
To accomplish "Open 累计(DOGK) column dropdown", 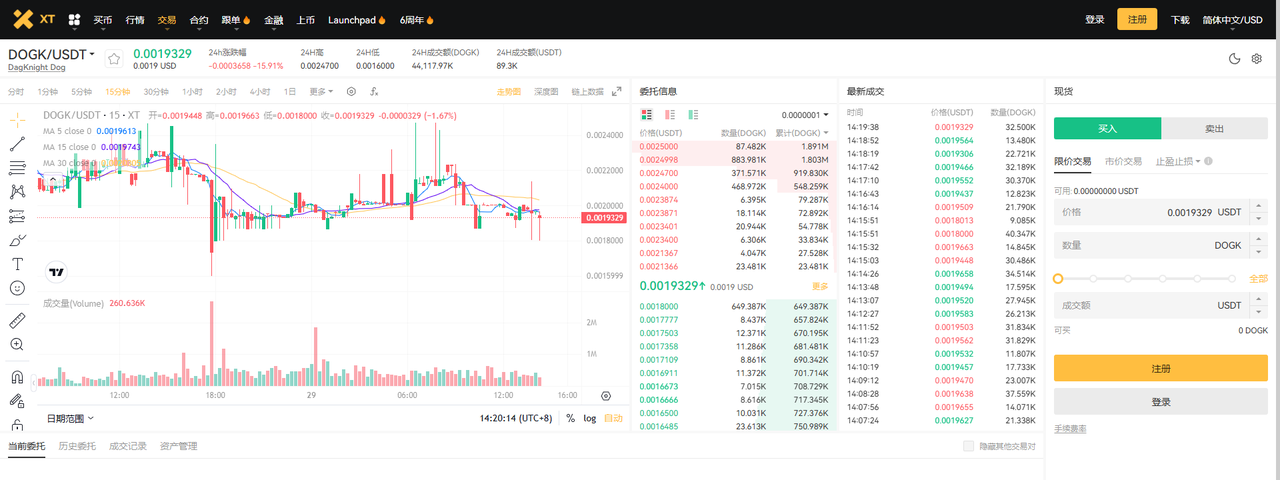I will click(803, 132).
